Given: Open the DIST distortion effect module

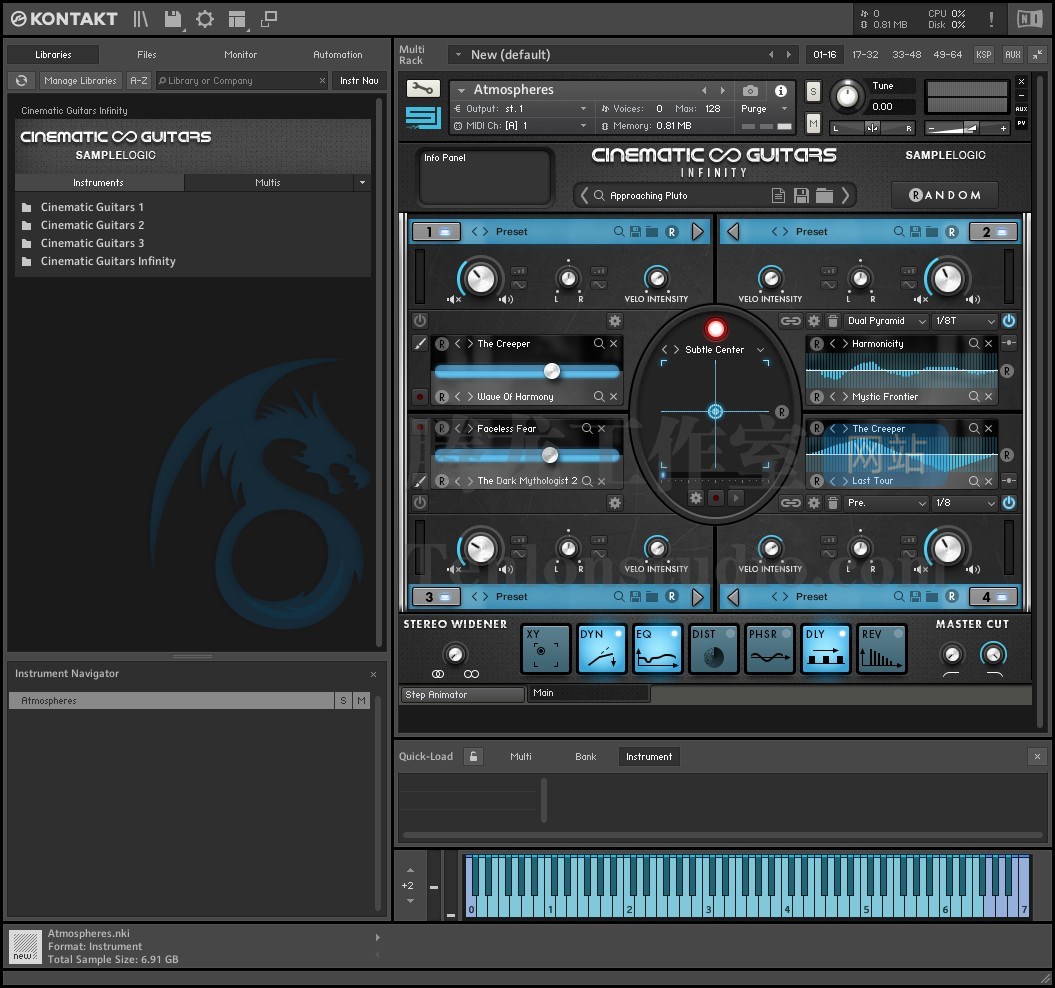Looking at the screenshot, I should (x=714, y=649).
